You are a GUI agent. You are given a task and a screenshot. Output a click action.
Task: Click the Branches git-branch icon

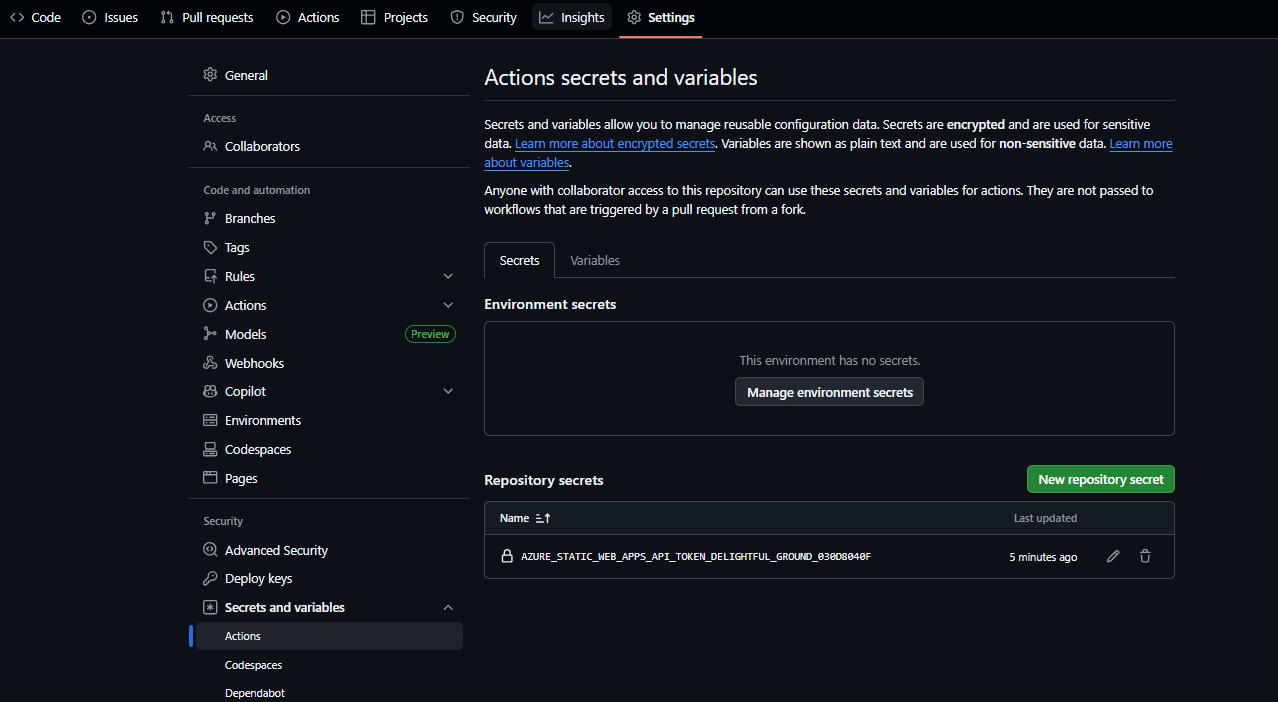coord(210,218)
